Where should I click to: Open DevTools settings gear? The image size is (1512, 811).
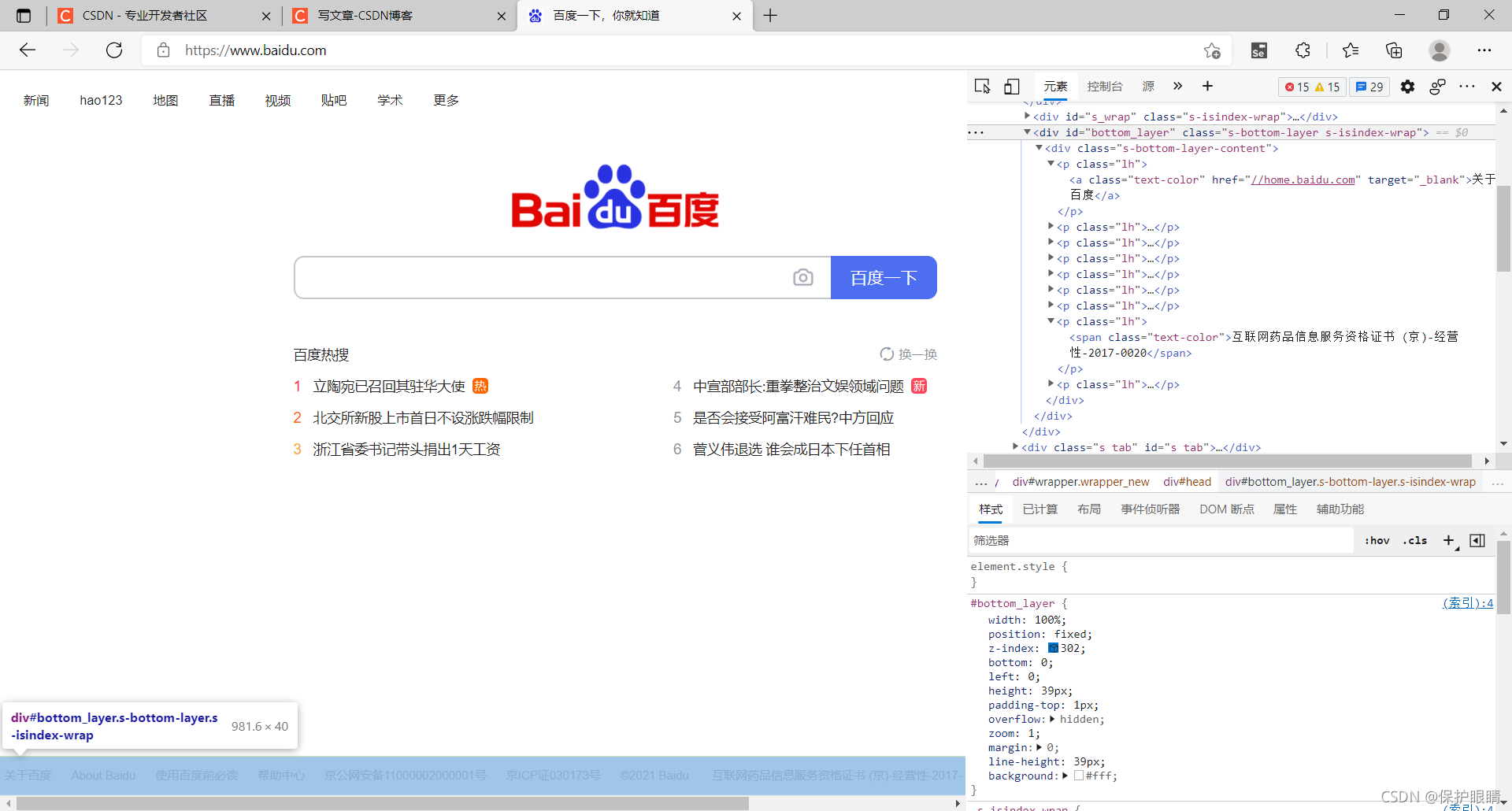click(1408, 87)
